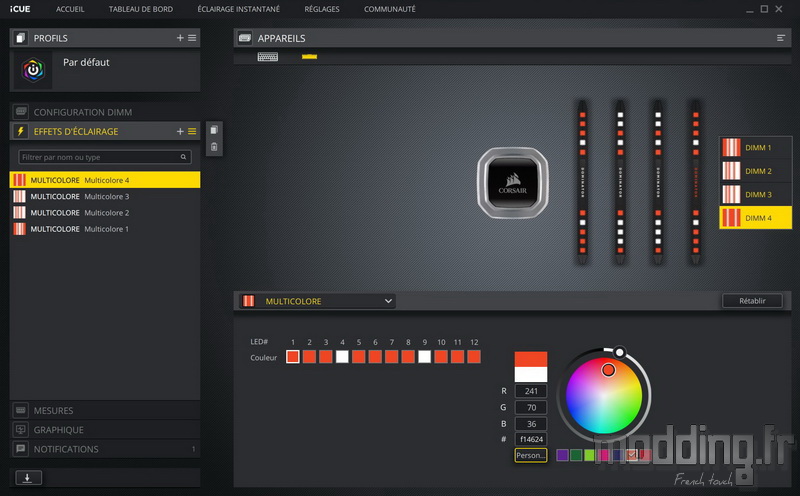Open the Tableau de bord menu

pos(141,9)
